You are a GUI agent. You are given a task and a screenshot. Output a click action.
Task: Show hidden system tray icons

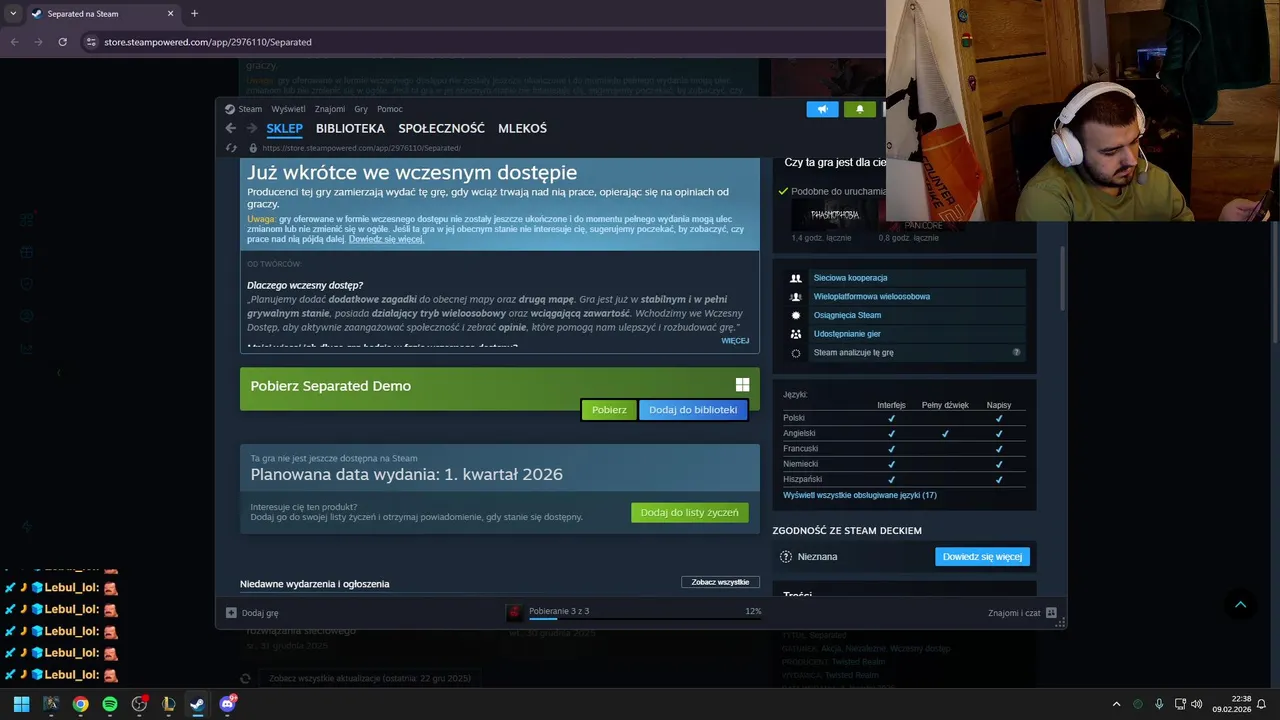pyautogui.click(x=1117, y=704)
